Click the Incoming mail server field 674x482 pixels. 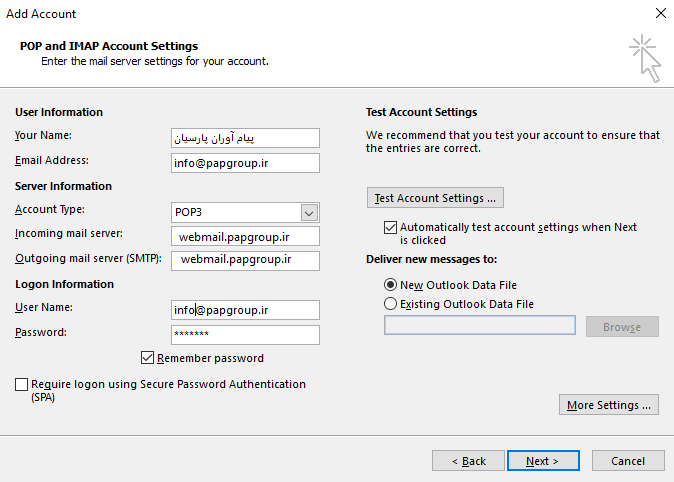coord(245,236)
